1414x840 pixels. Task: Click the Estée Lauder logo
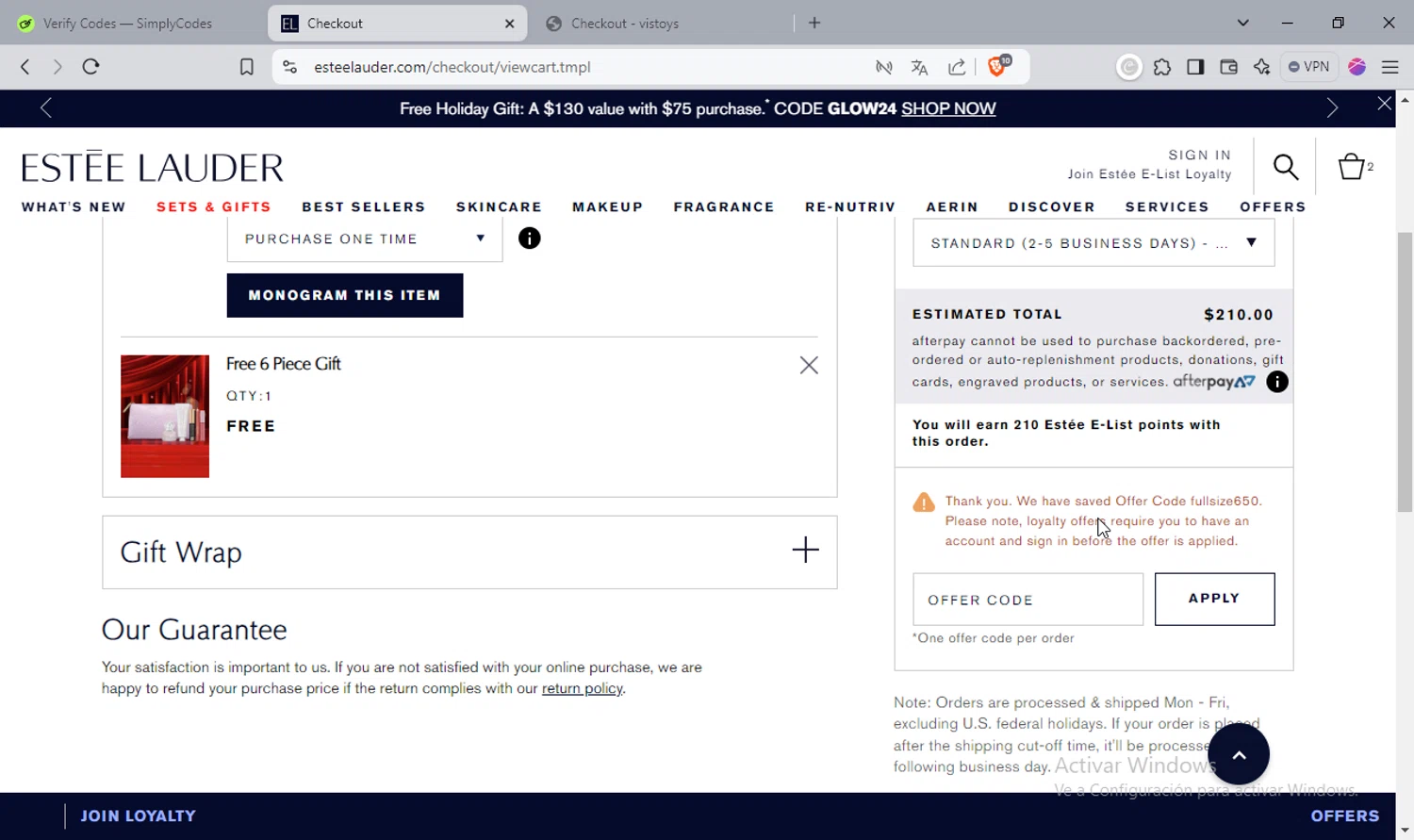152,167
